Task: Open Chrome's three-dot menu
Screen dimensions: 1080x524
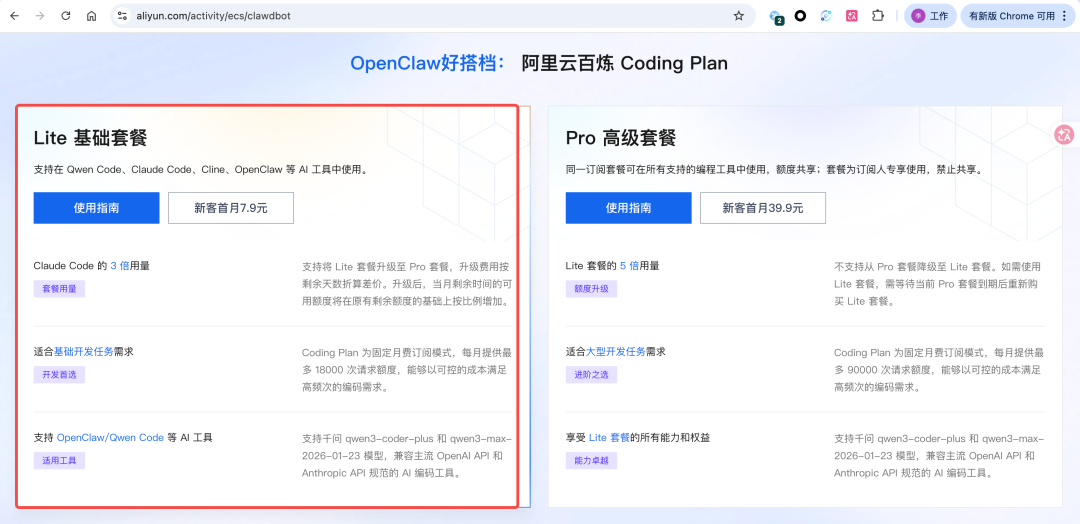Action: coord(1065,16)
